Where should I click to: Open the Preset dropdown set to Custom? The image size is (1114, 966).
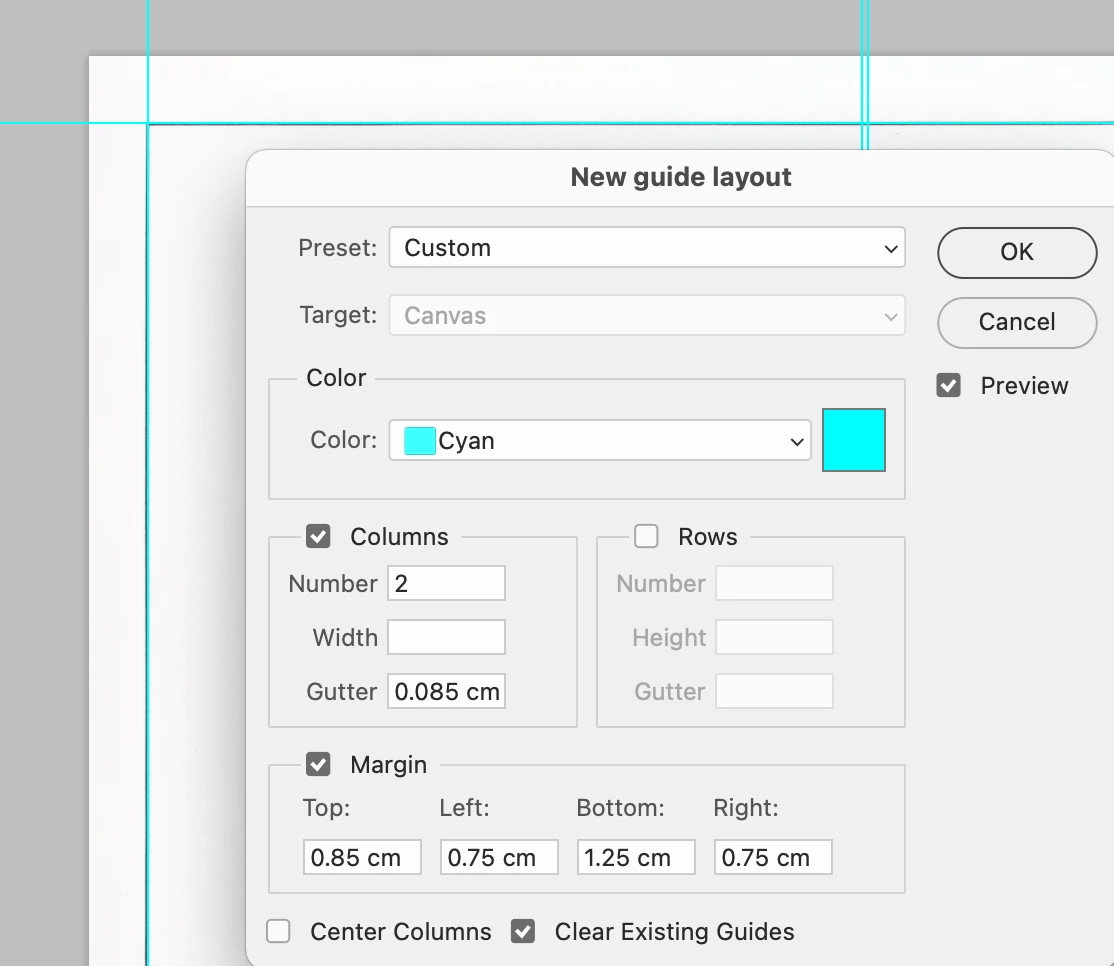click(647, 247)
